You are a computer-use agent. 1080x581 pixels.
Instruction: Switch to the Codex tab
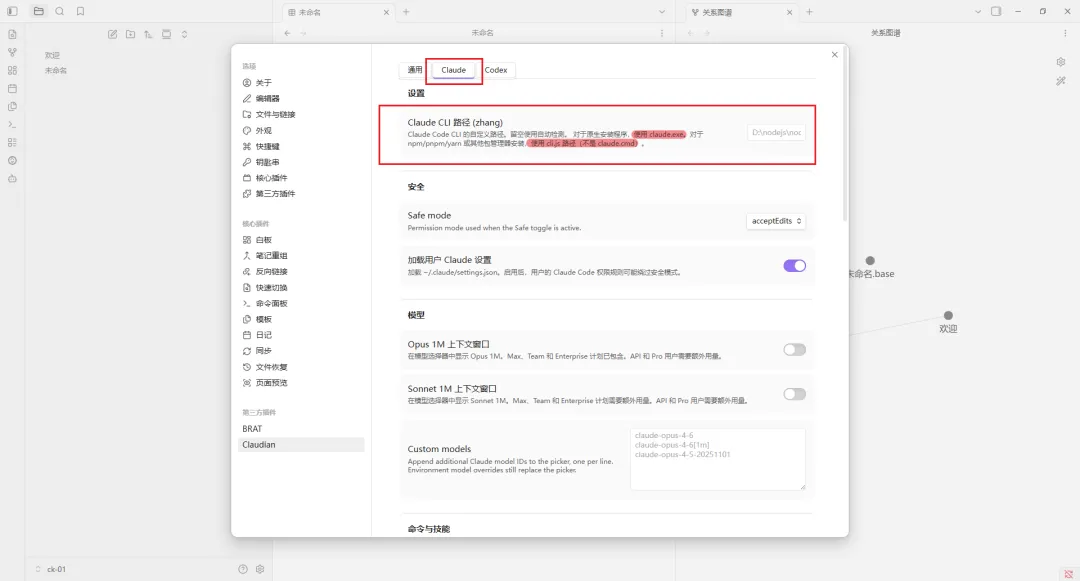point(496,70)
